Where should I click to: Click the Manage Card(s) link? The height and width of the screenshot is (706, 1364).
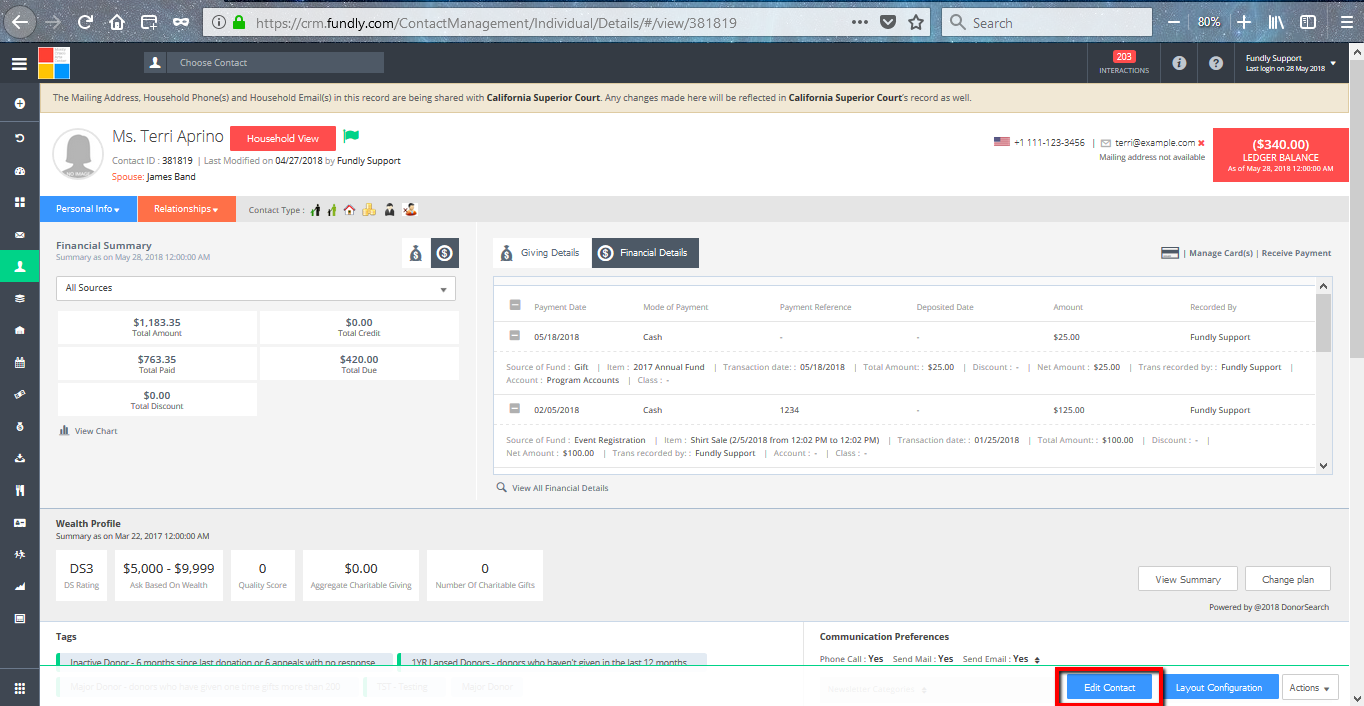pos(1221,253)
